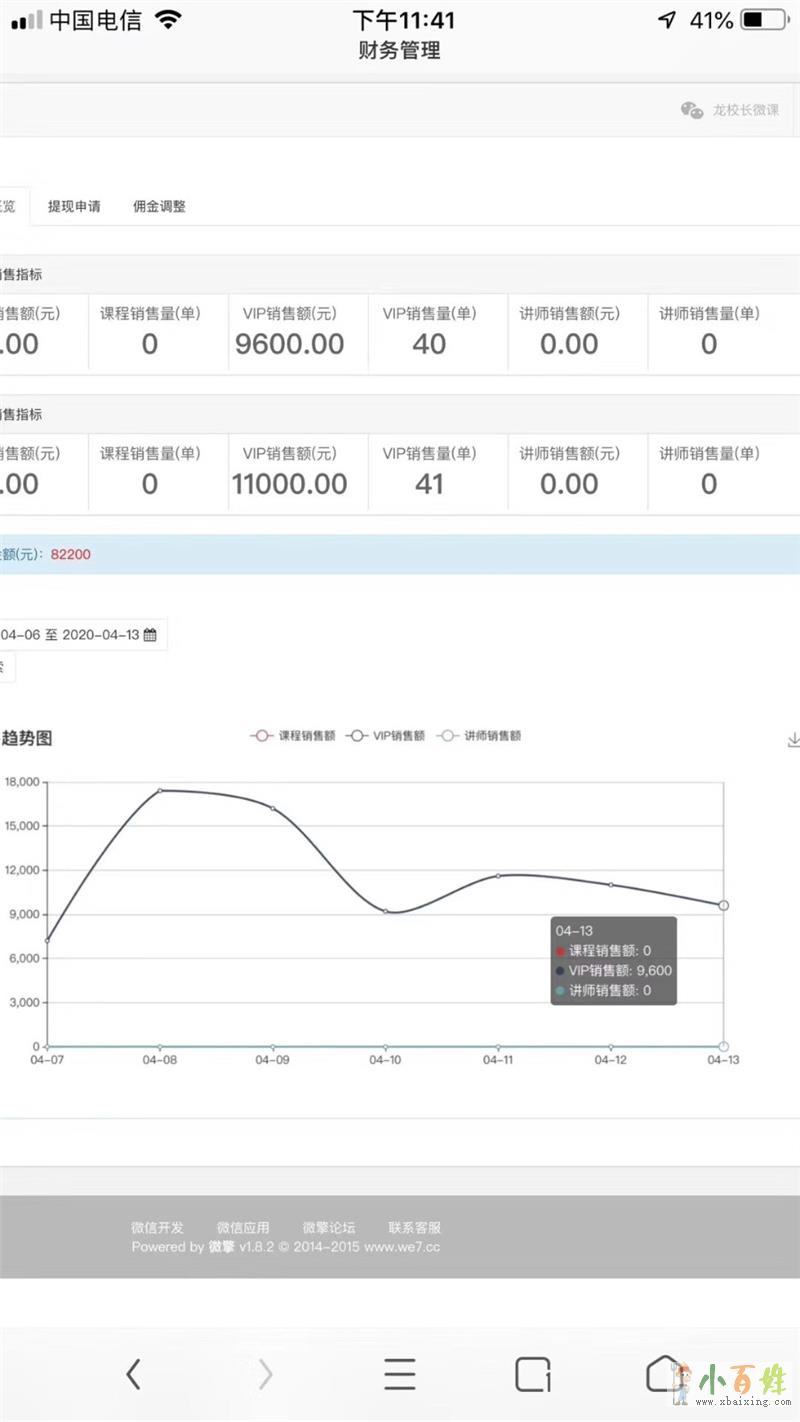Tap the browser forward arrow

tap(265, 1375)
